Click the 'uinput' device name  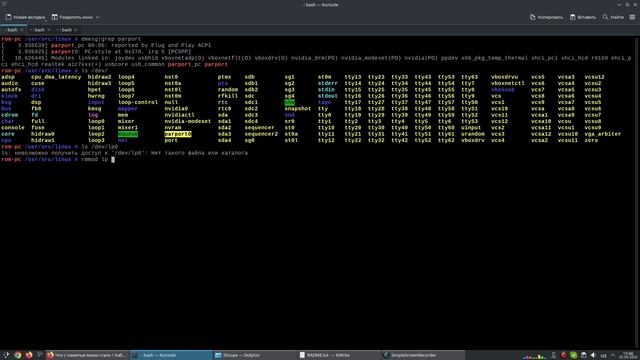[x=471, y=128]
